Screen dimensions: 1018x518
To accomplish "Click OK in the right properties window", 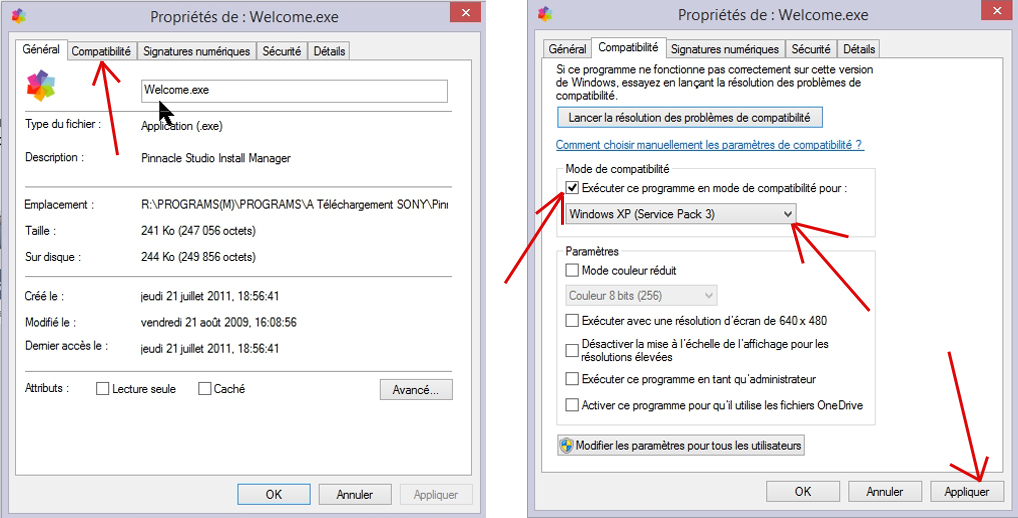I will 803,491.
